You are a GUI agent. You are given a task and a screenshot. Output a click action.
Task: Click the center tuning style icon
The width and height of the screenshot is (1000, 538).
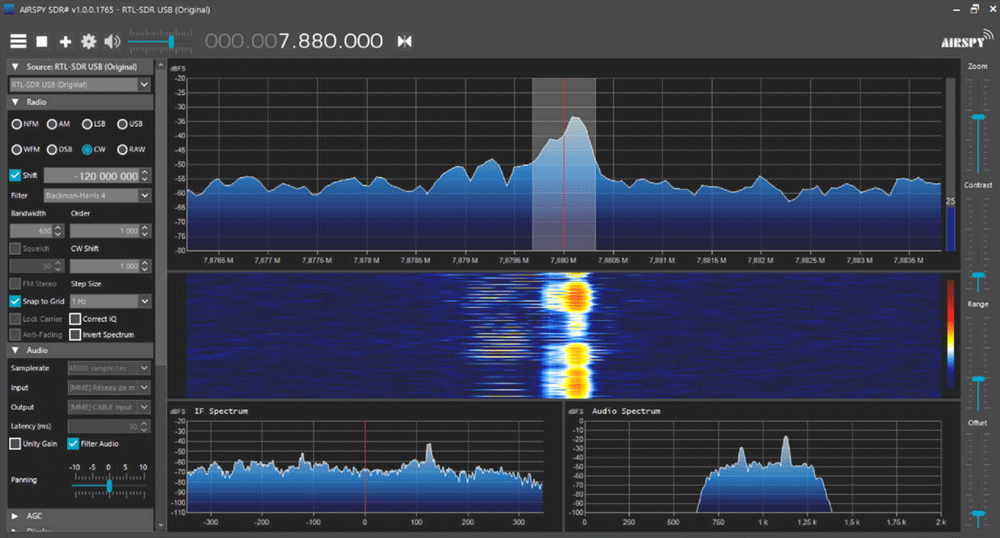[404, 41]
